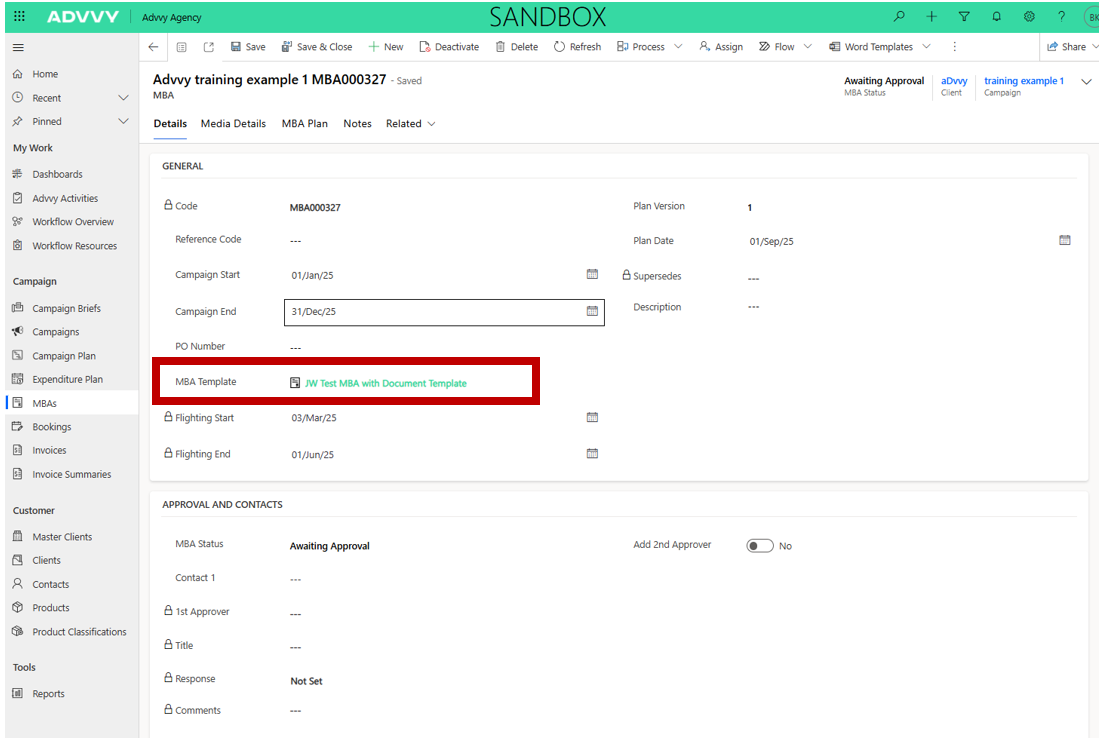
Task: Switch to the Notes tab
Action: pyautogui.click(x=357, y=123)
